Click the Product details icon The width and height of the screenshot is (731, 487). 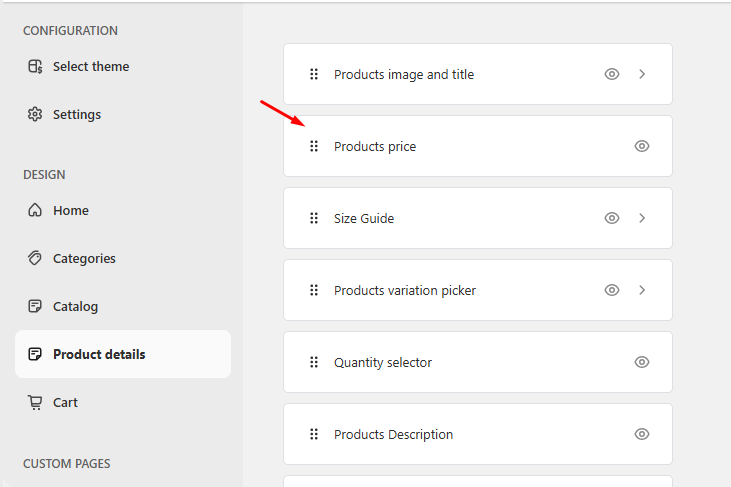pos(35,354)
